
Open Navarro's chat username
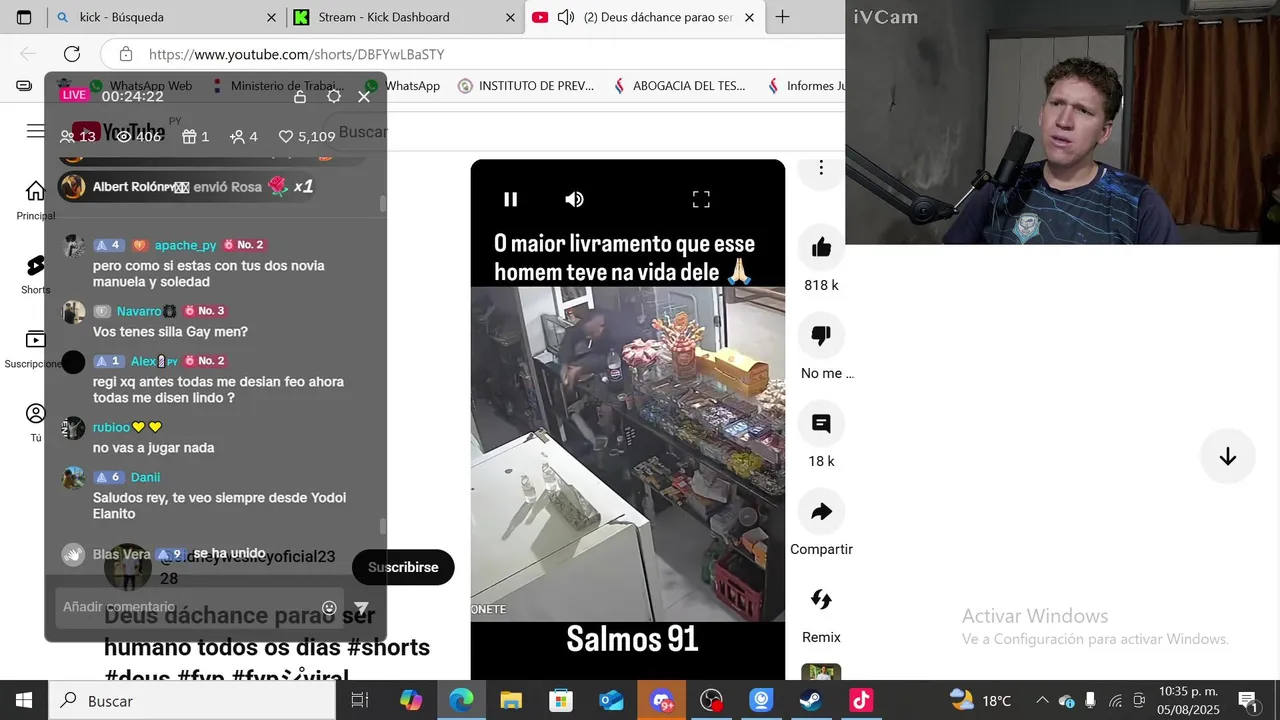point(139,311)
